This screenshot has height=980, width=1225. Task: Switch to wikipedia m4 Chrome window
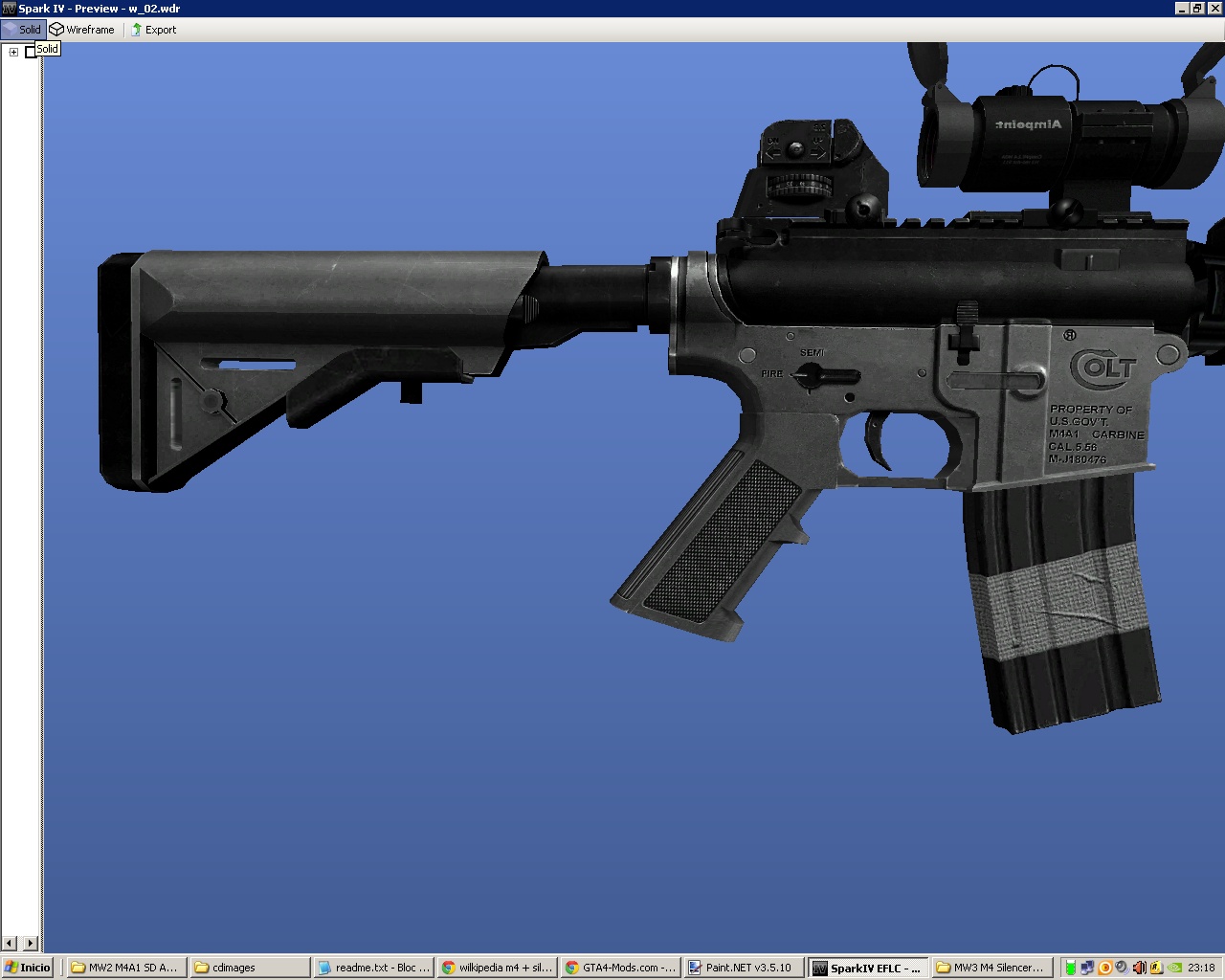tap(497, 968)
